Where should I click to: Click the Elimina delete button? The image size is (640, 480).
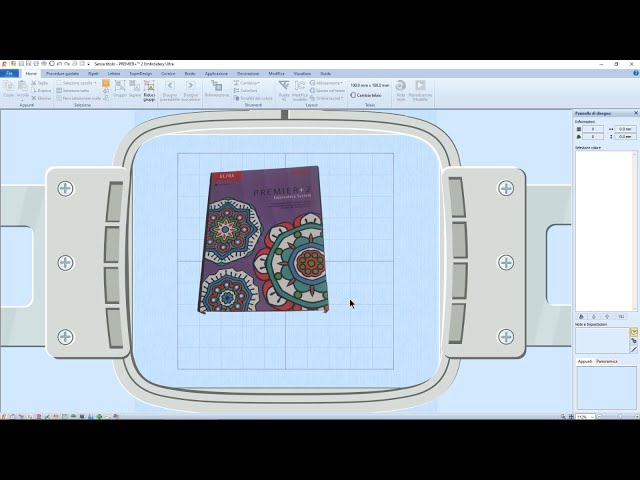click(41, 98)
